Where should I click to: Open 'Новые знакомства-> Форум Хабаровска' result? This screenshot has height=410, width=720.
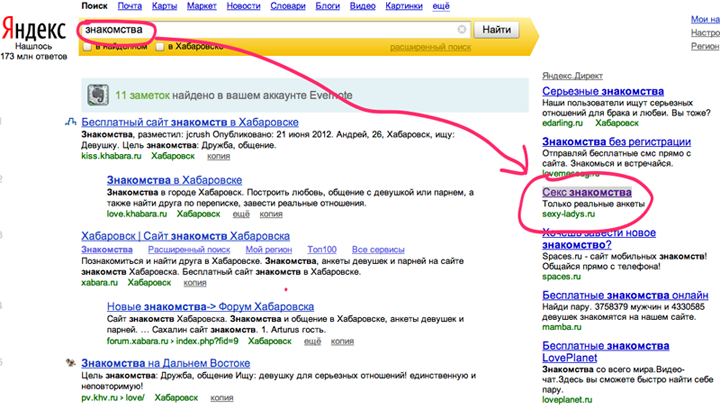point(210,306)
